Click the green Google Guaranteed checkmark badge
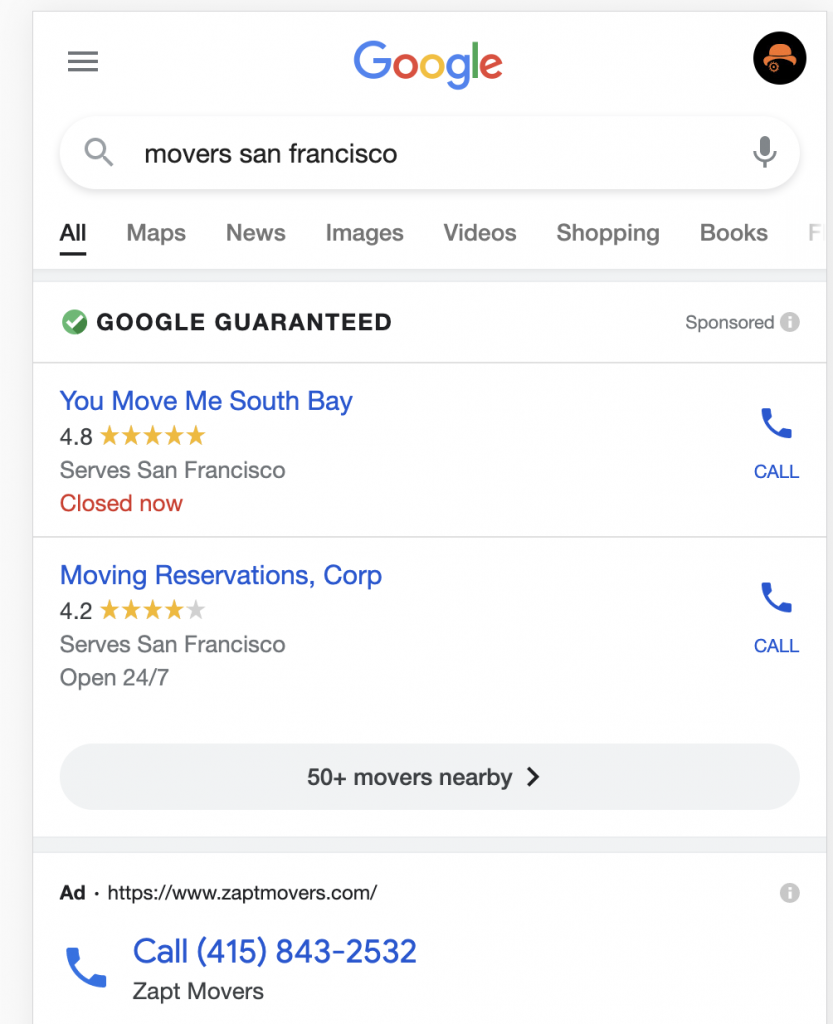Screen dimensions: 833x1024 [74, 322]
